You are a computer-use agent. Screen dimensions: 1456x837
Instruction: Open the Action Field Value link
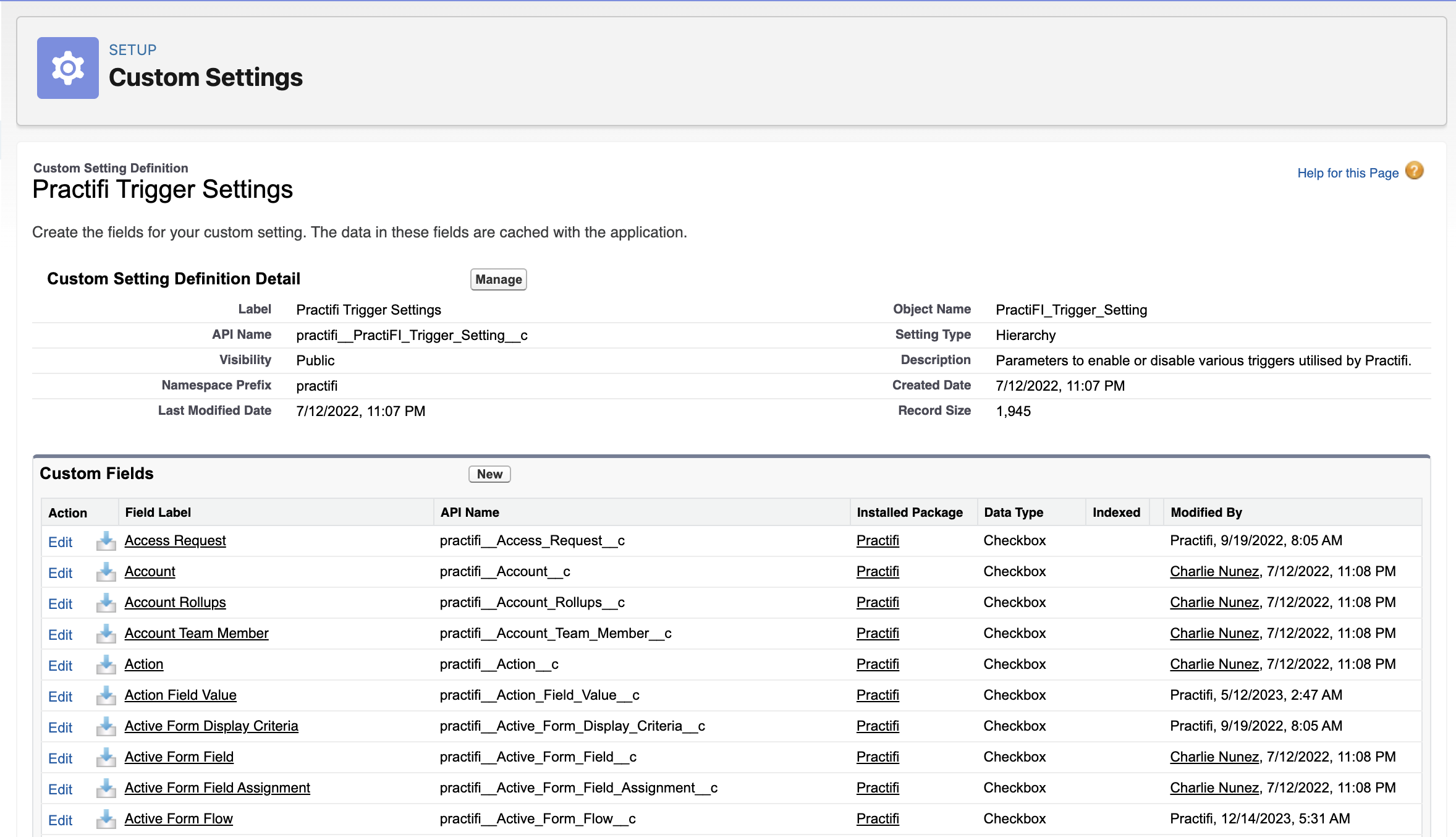(180, 695)
